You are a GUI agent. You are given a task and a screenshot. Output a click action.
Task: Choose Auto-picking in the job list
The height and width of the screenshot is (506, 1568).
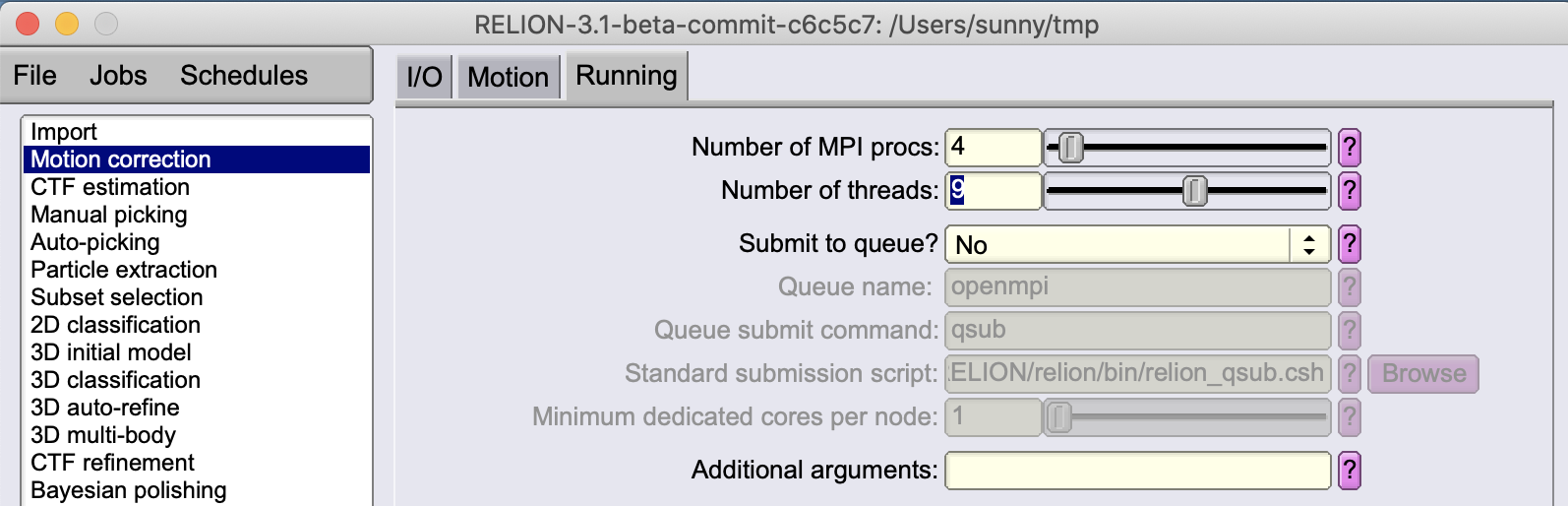tap(197, 242)
